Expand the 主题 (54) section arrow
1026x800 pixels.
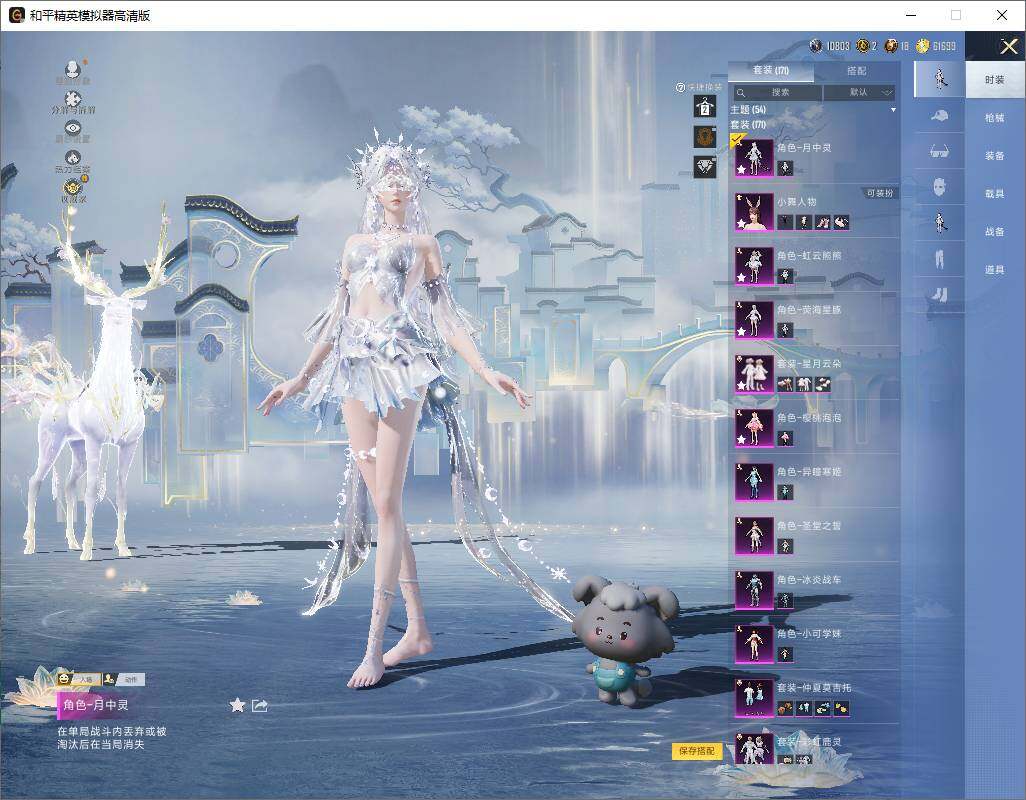click(893, 110)
